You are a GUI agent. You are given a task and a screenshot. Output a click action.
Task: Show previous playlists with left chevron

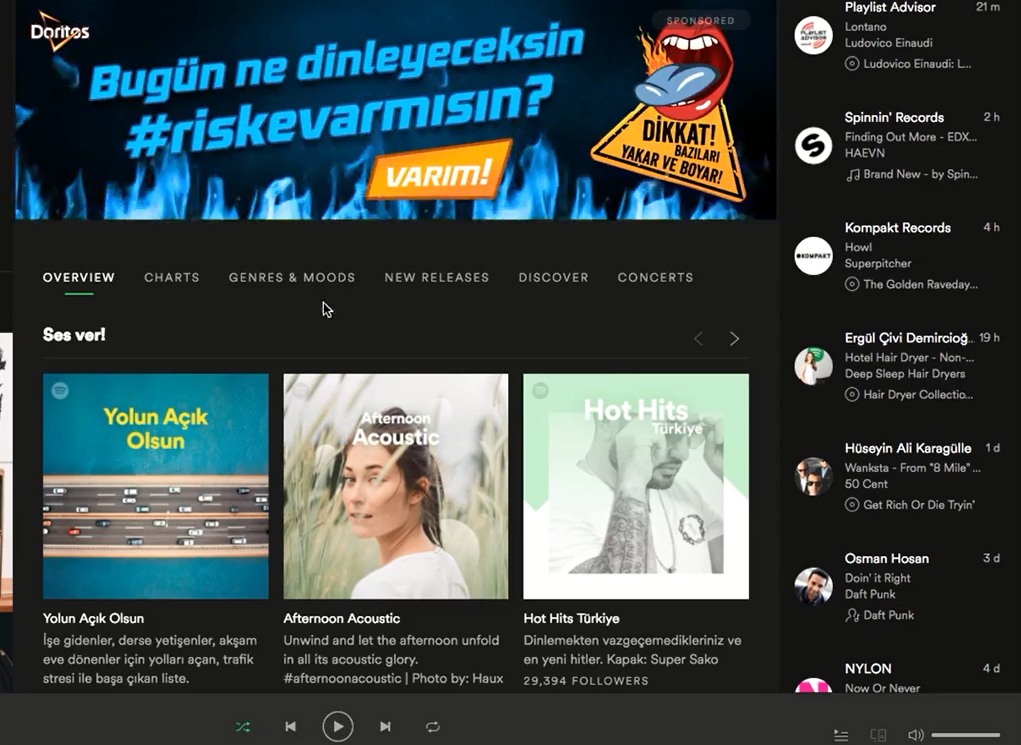coord(698,339)
